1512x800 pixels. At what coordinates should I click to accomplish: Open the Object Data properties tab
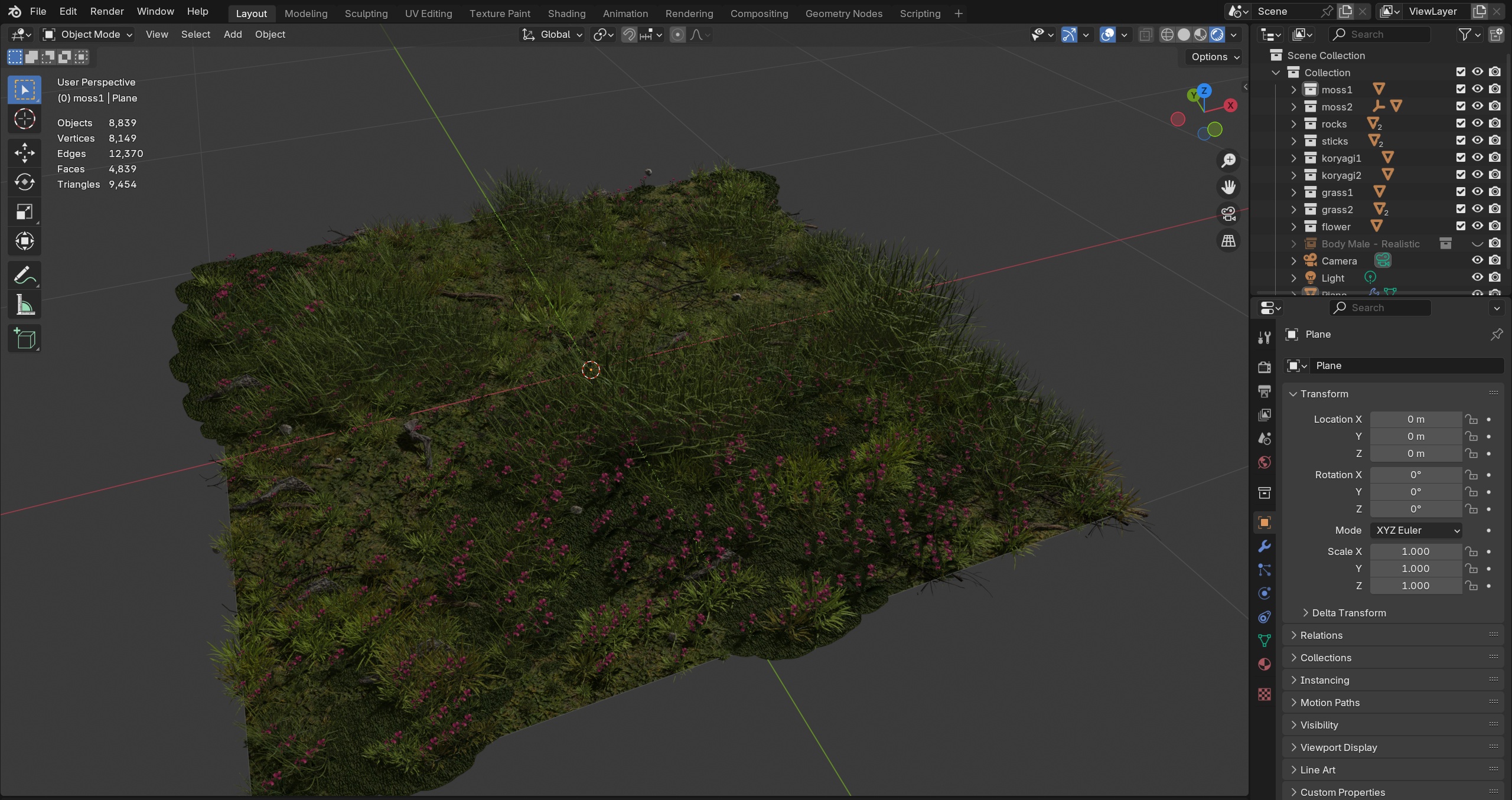pyautogui.click(x=1264, y=641)
